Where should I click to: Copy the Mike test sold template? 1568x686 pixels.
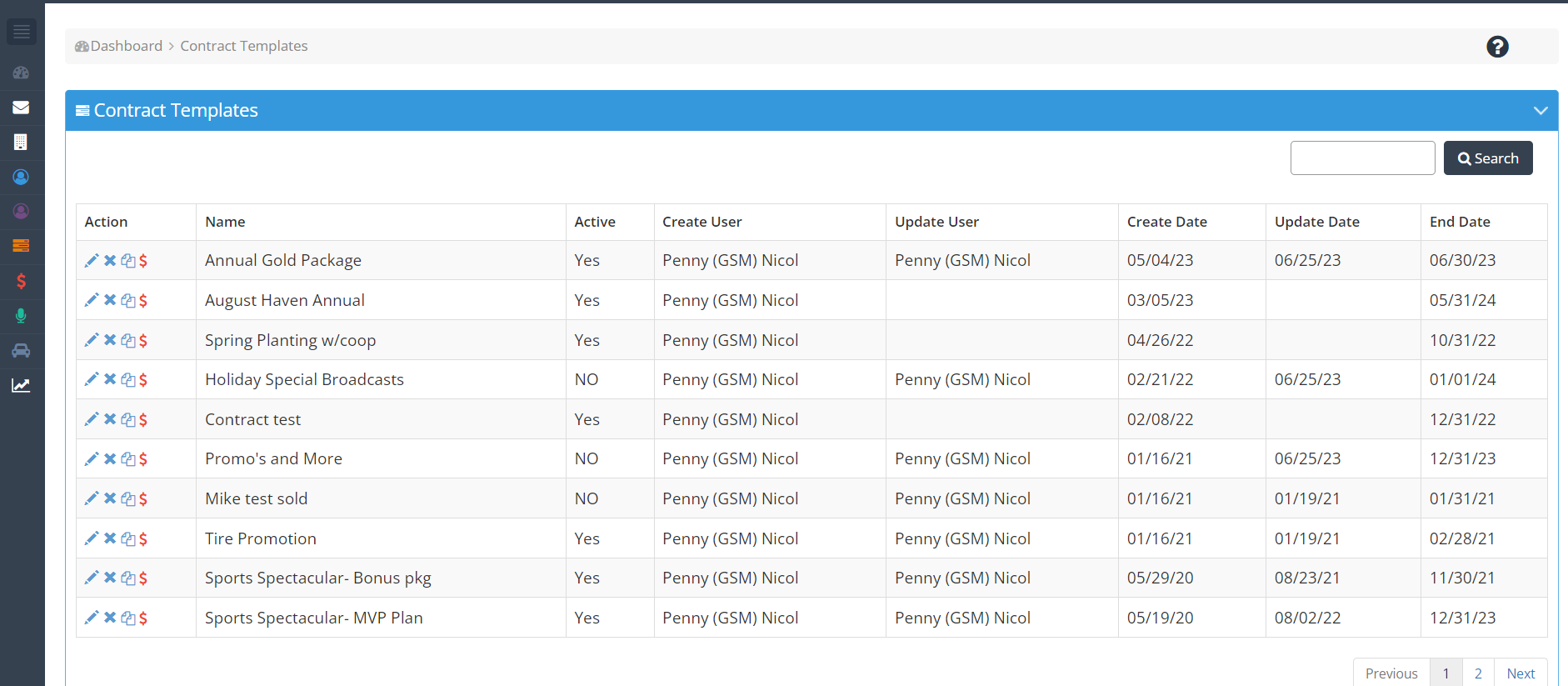pos(128,498)
